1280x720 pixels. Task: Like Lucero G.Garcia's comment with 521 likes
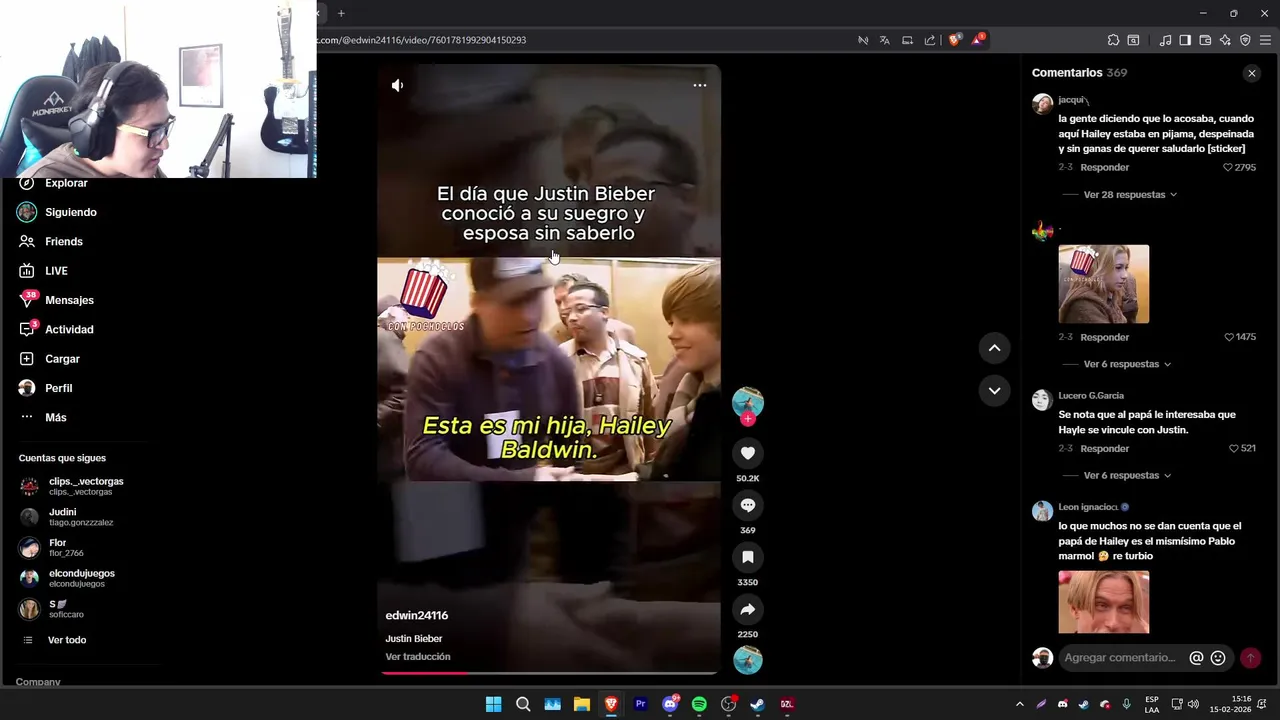click(1233, 448)
